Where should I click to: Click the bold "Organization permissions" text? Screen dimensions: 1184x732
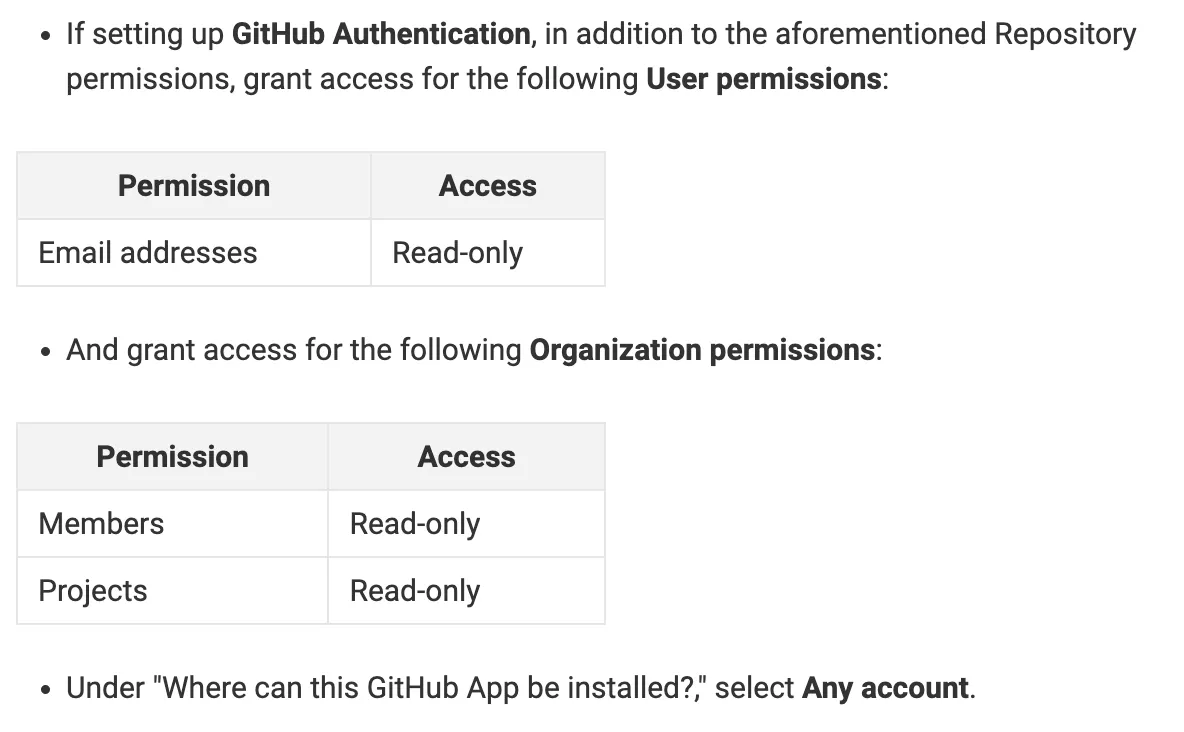[x=702, y=350]
